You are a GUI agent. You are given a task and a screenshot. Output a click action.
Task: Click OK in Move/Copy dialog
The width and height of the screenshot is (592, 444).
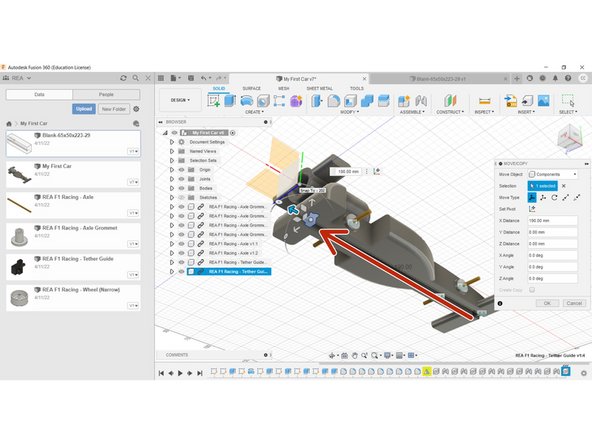coord(547,303)
